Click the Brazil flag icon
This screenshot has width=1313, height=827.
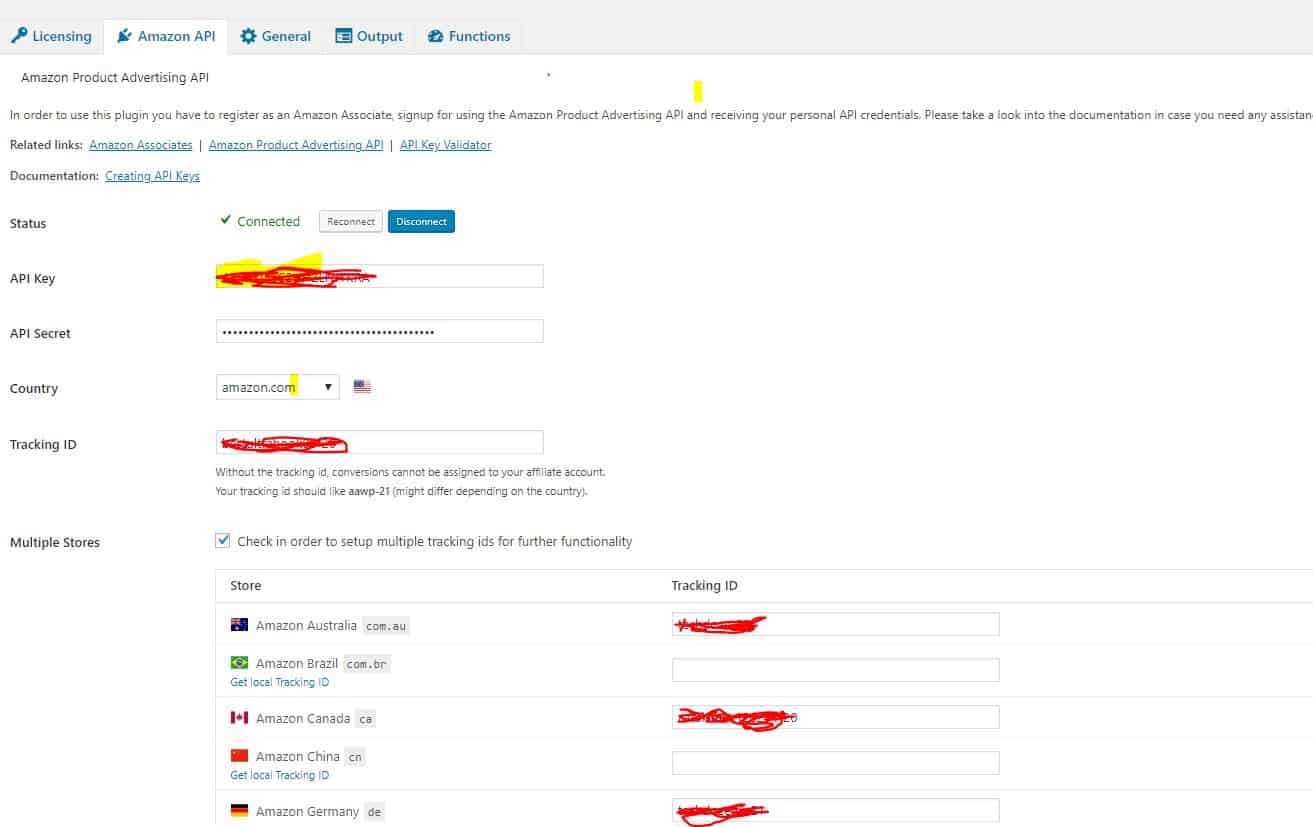(x=239, y=662)
